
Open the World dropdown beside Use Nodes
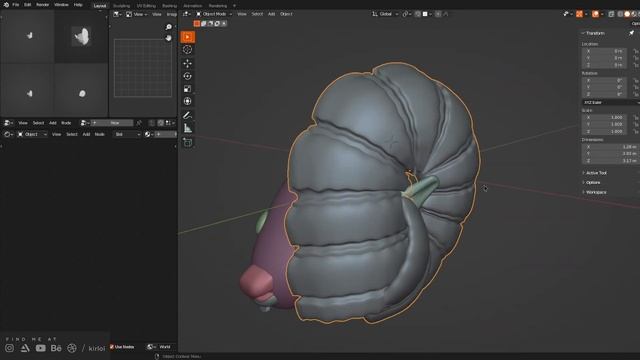tap(162, 347)
